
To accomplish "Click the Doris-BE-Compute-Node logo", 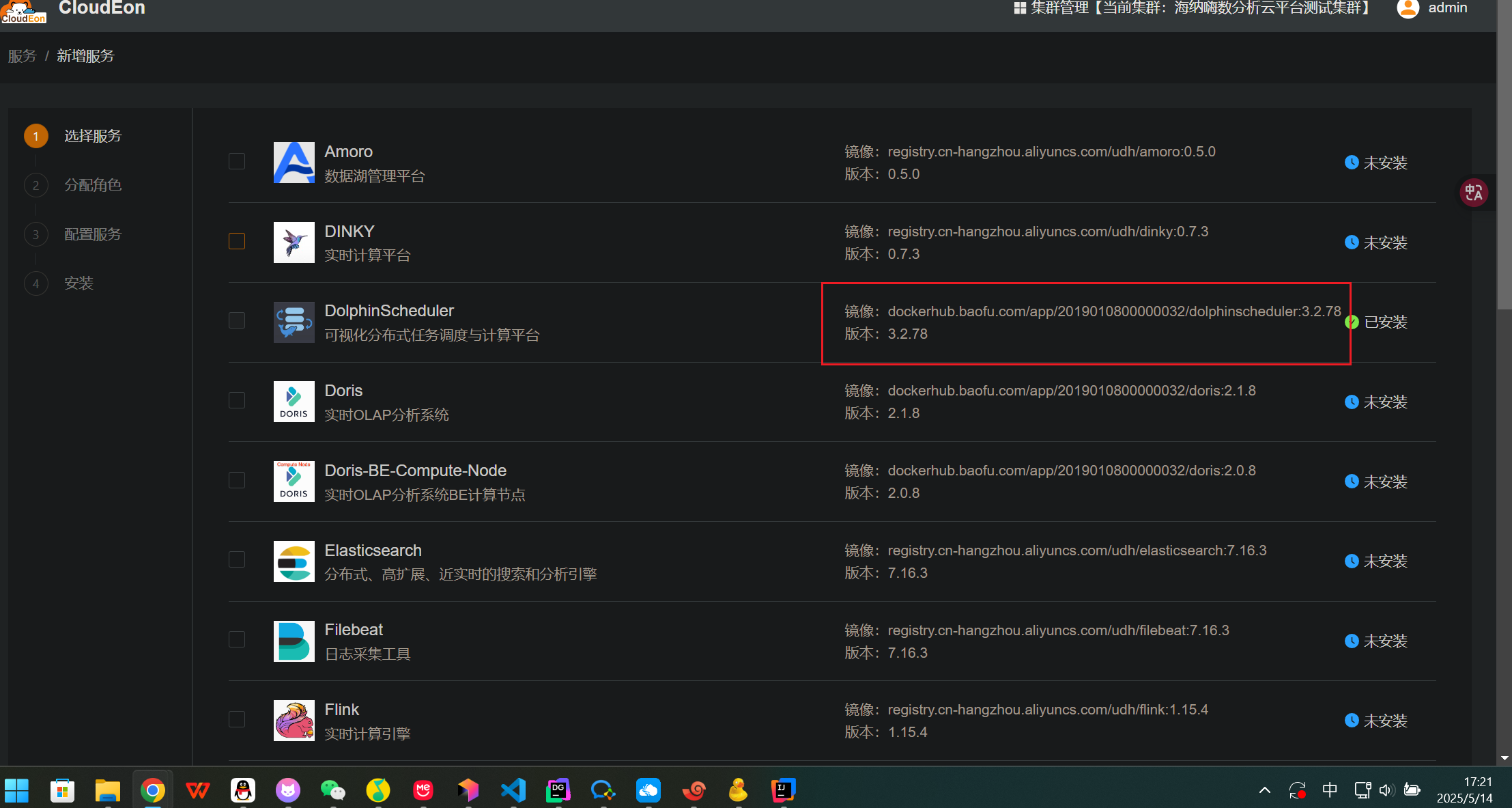I will tap(294, 482).
